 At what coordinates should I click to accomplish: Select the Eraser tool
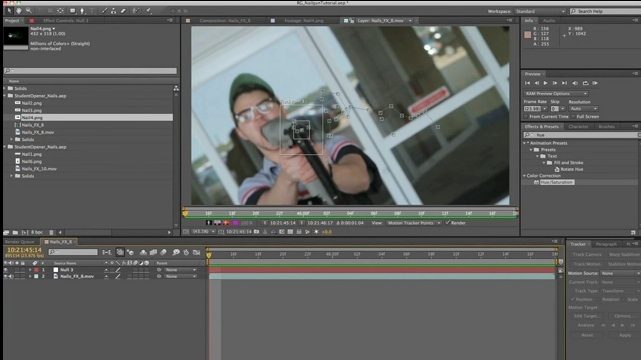[x=123, y=11]
